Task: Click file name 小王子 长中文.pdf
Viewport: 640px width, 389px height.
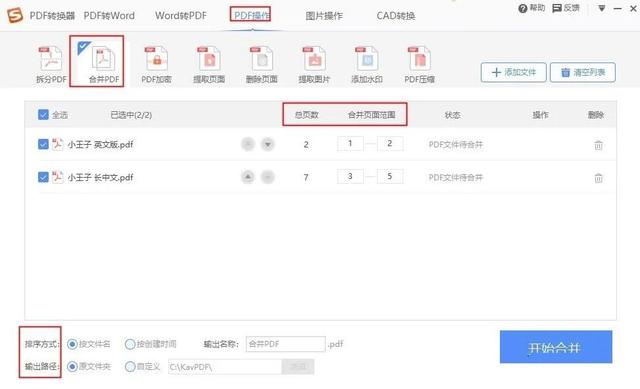Action: [x=100, y=178]
